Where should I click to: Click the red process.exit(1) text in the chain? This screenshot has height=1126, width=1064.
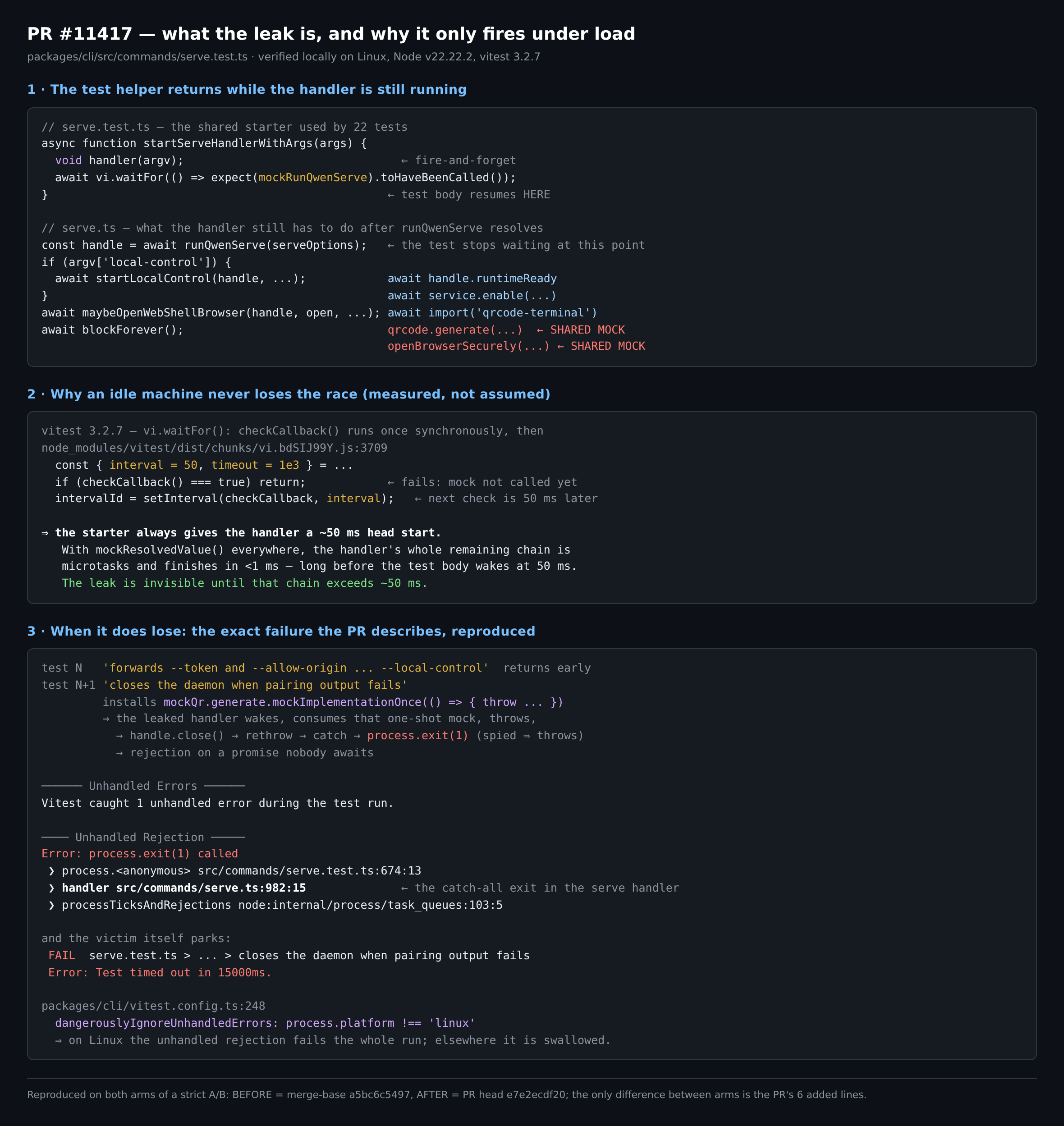pyautogui.click(x=417, y=735)
